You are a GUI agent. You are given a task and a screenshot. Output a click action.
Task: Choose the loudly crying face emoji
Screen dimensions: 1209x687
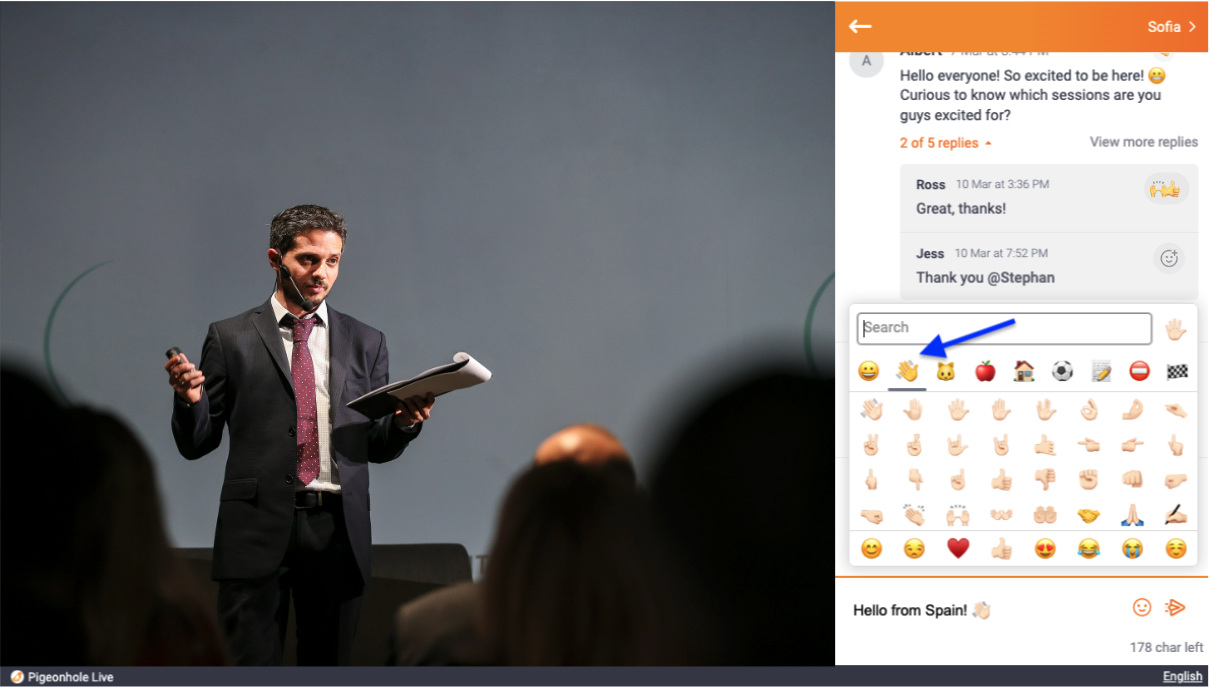pyautogui.click(x=1132, y=549)
